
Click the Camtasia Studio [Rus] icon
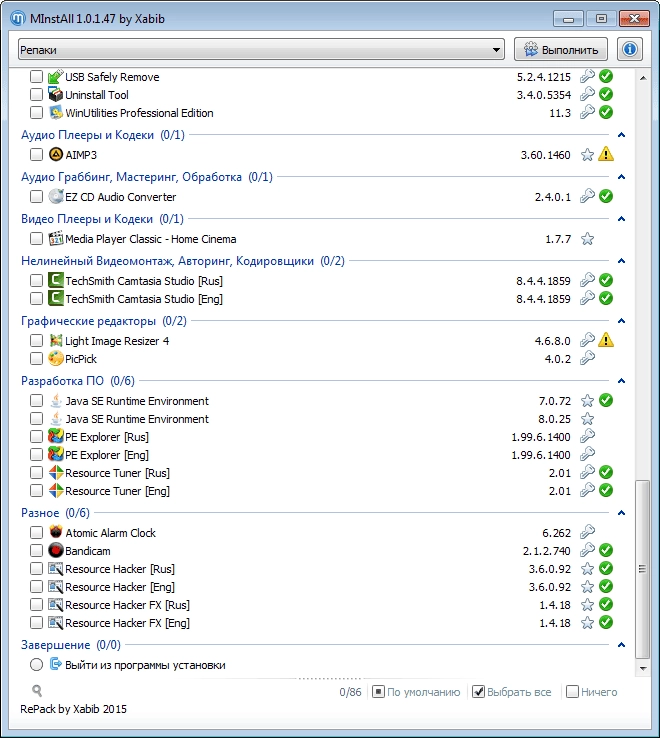pos(56,281)
